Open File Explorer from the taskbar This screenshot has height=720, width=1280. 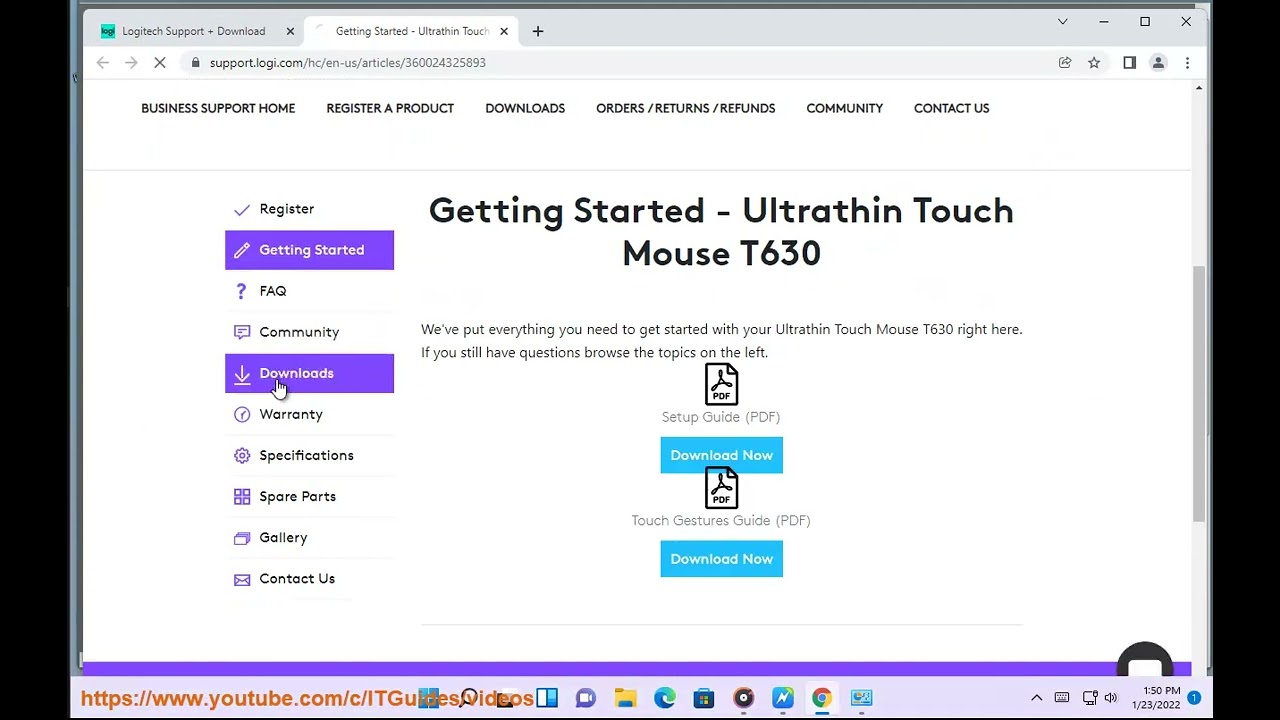(x=625, y=698)
